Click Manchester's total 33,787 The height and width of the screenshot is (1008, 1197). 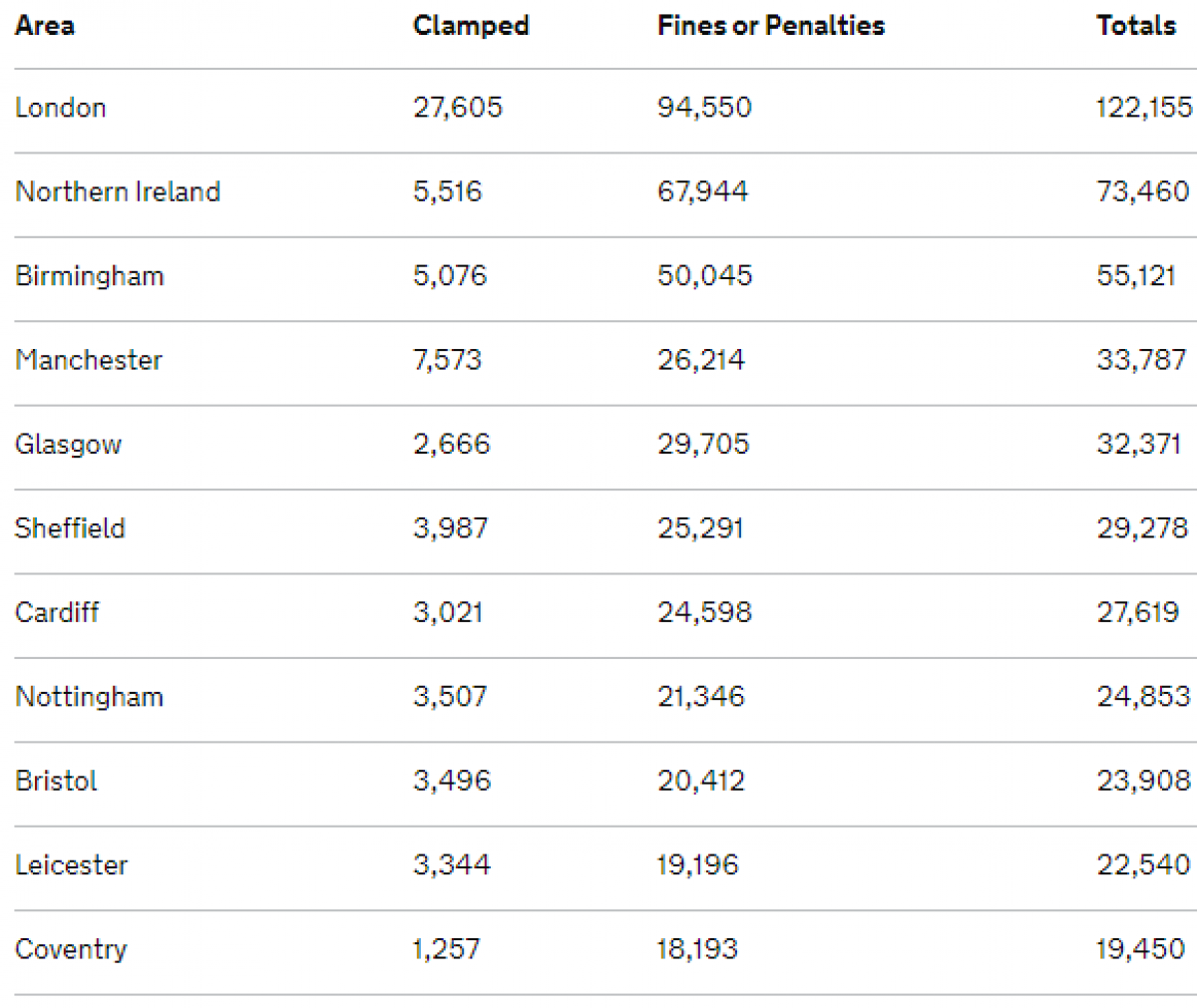click(x=1142, y=360)
